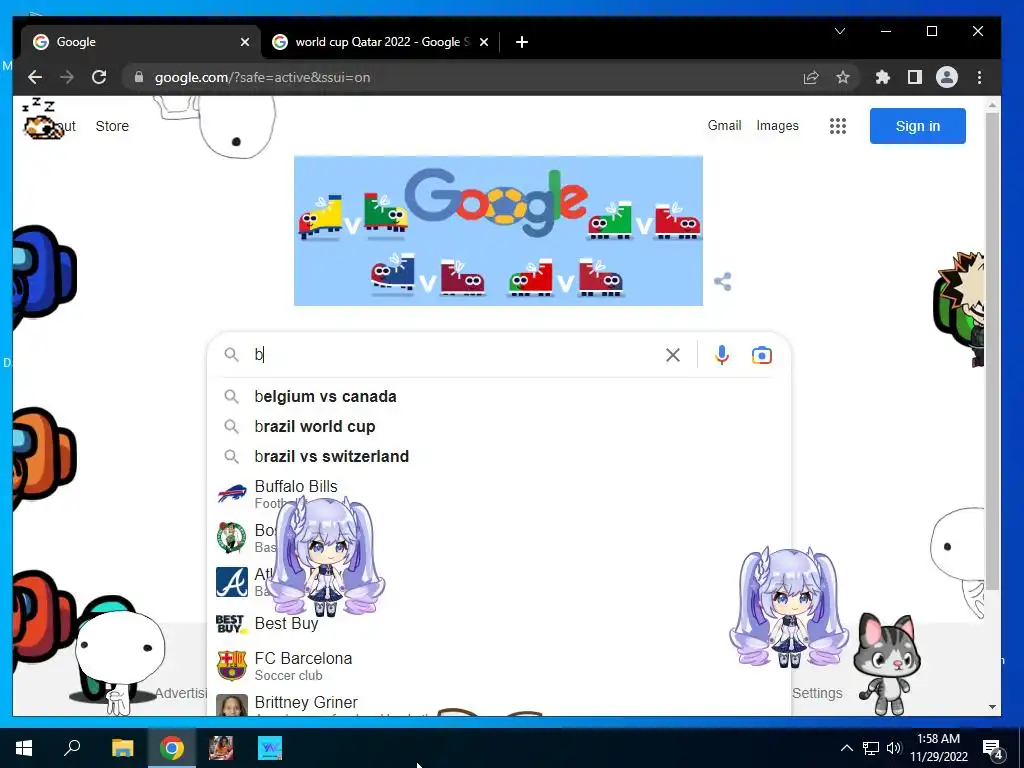This screenshot has height=768, width=1024.
Task: Open Chrome side panel icon
Action: click(x=914, y=77)
